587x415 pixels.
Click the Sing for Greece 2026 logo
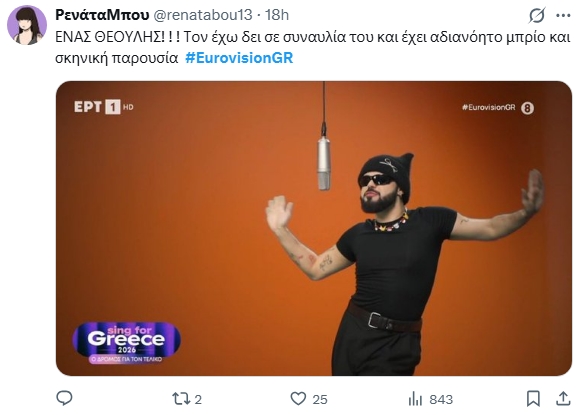127,342
